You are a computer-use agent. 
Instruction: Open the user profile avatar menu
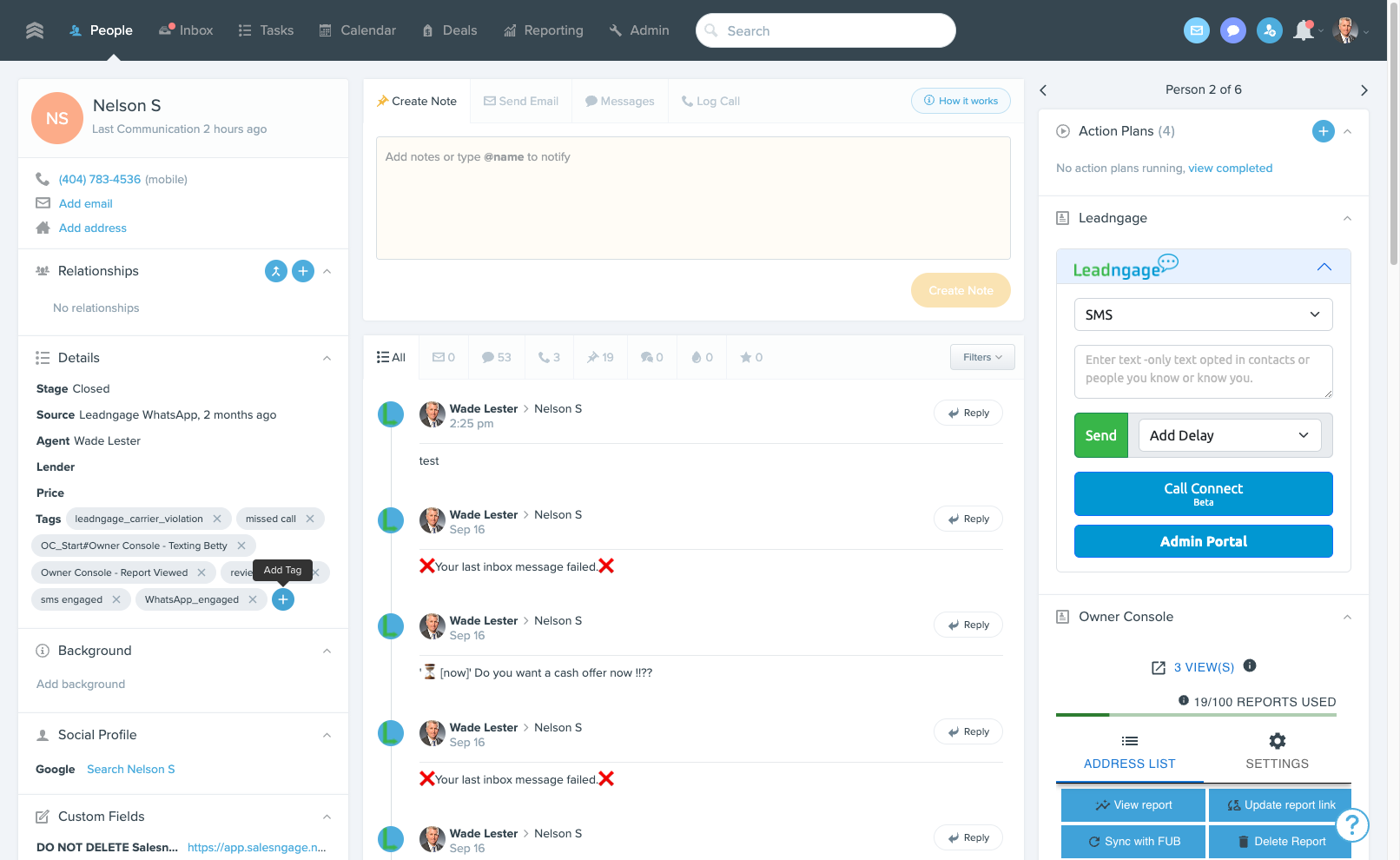[x=1345, y=30]
